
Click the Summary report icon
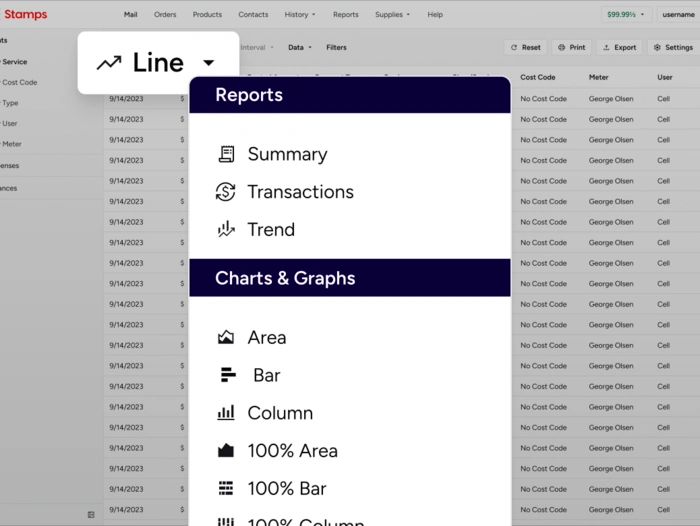click(226, 154)
